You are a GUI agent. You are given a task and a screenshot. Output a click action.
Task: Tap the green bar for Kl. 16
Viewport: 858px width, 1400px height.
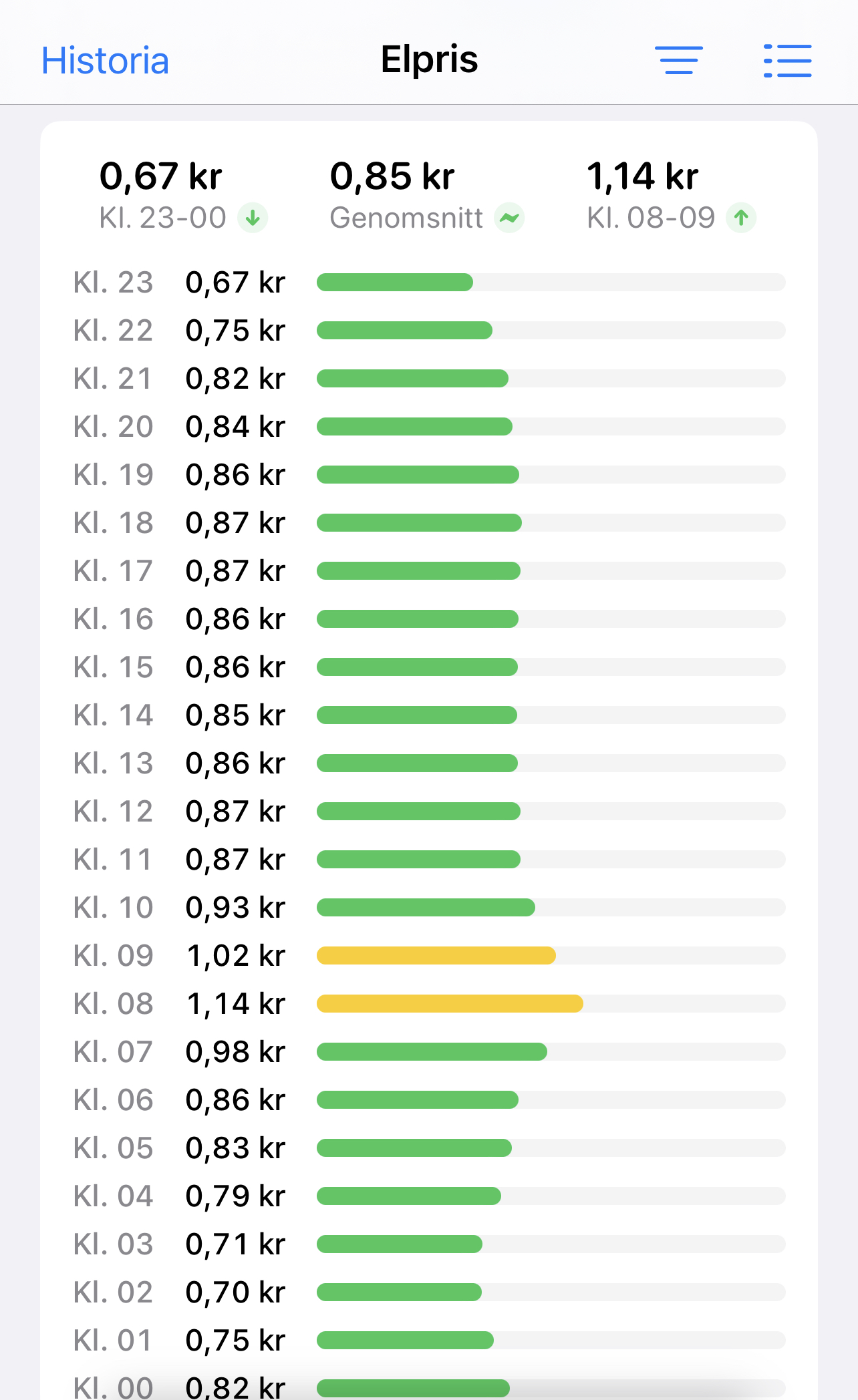(418, 619)
